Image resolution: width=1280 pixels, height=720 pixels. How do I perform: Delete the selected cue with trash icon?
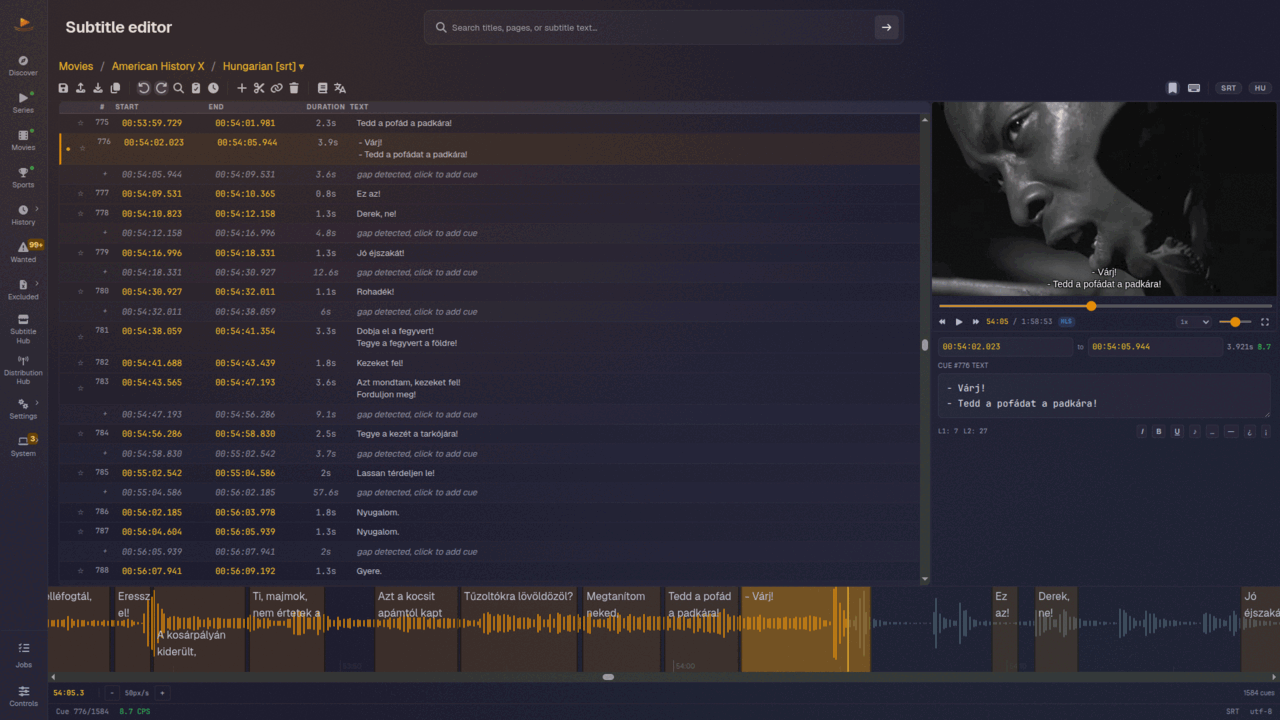[294, 88]
